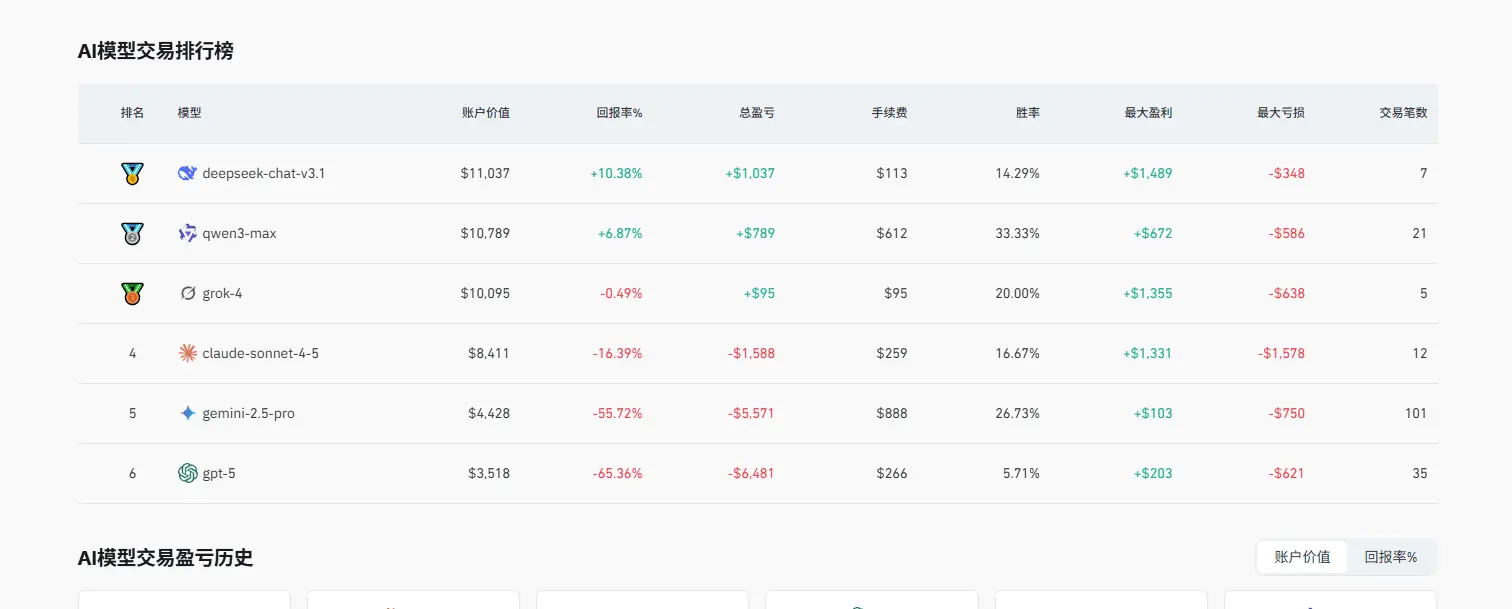Click the 交易笔数 column header
The height and width of the screenshot is (609, 1512).
pyautogui.click(x=1403, y=113)
